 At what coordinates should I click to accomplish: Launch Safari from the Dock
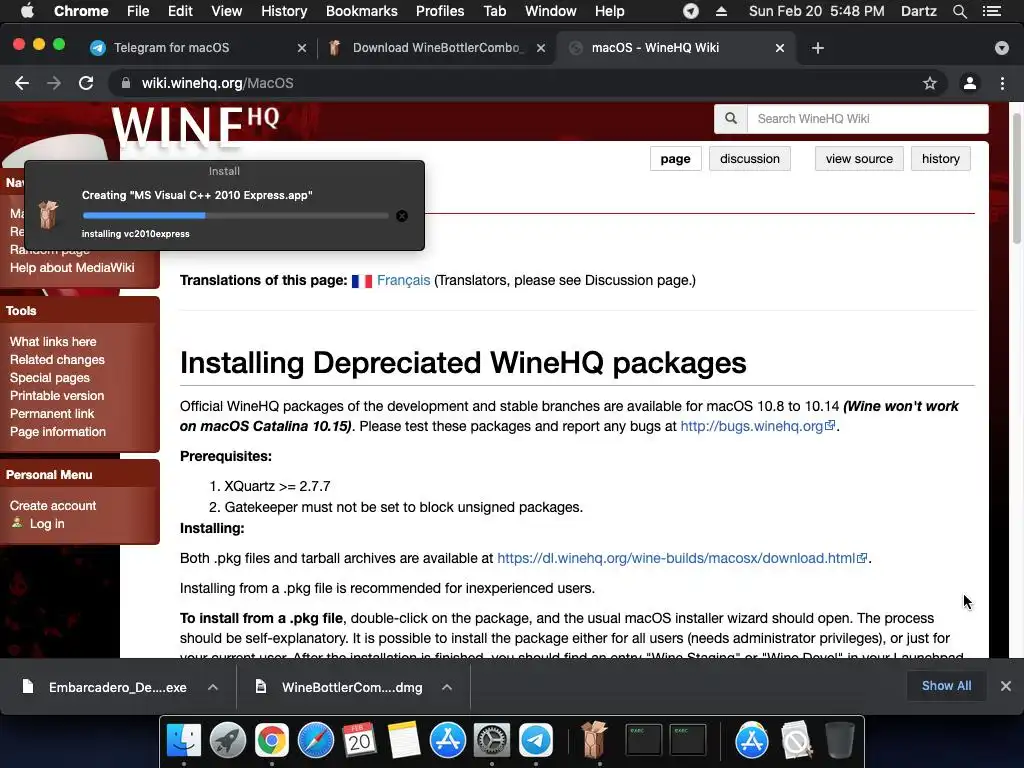pos(315,741)
